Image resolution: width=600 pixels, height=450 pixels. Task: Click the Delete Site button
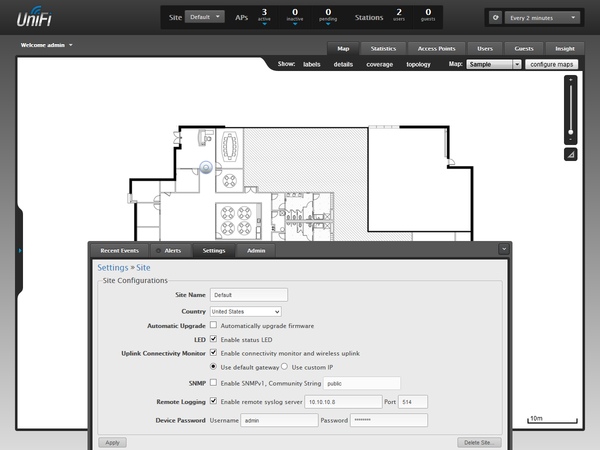pyautogui.click(x=479, y=442)
